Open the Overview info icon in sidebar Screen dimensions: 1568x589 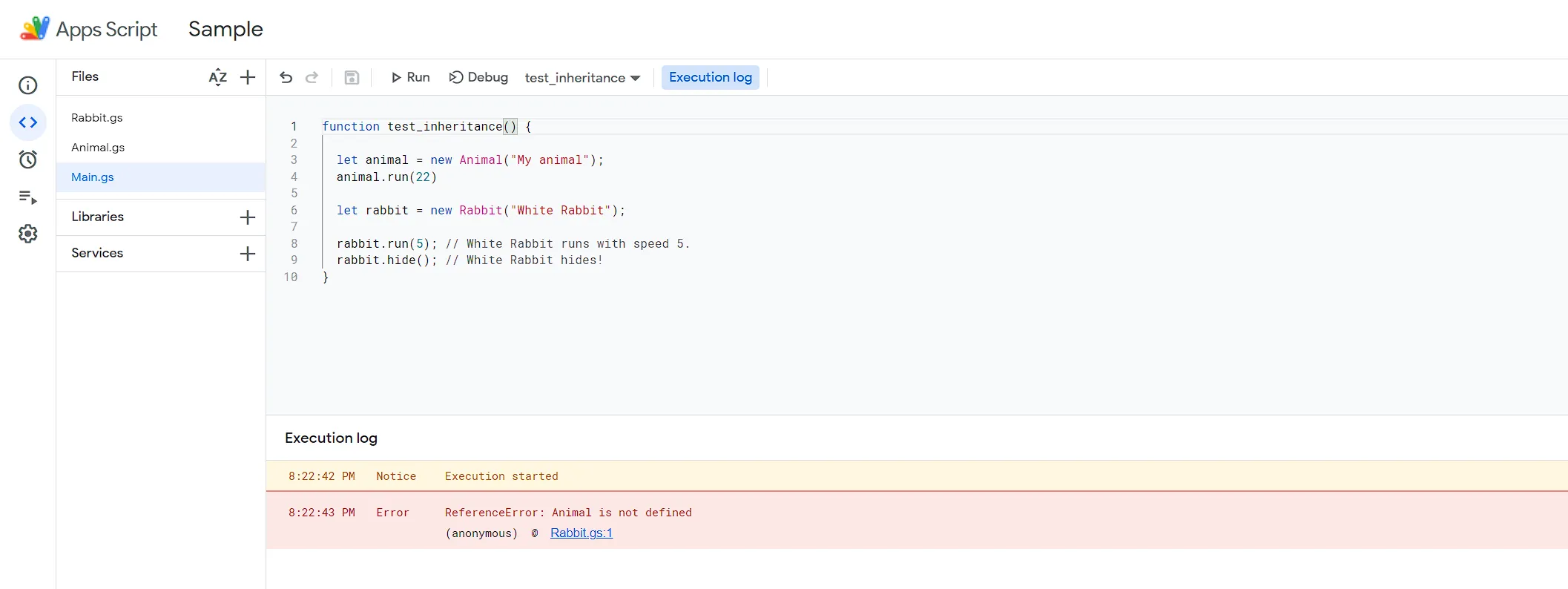pos(28,85)
